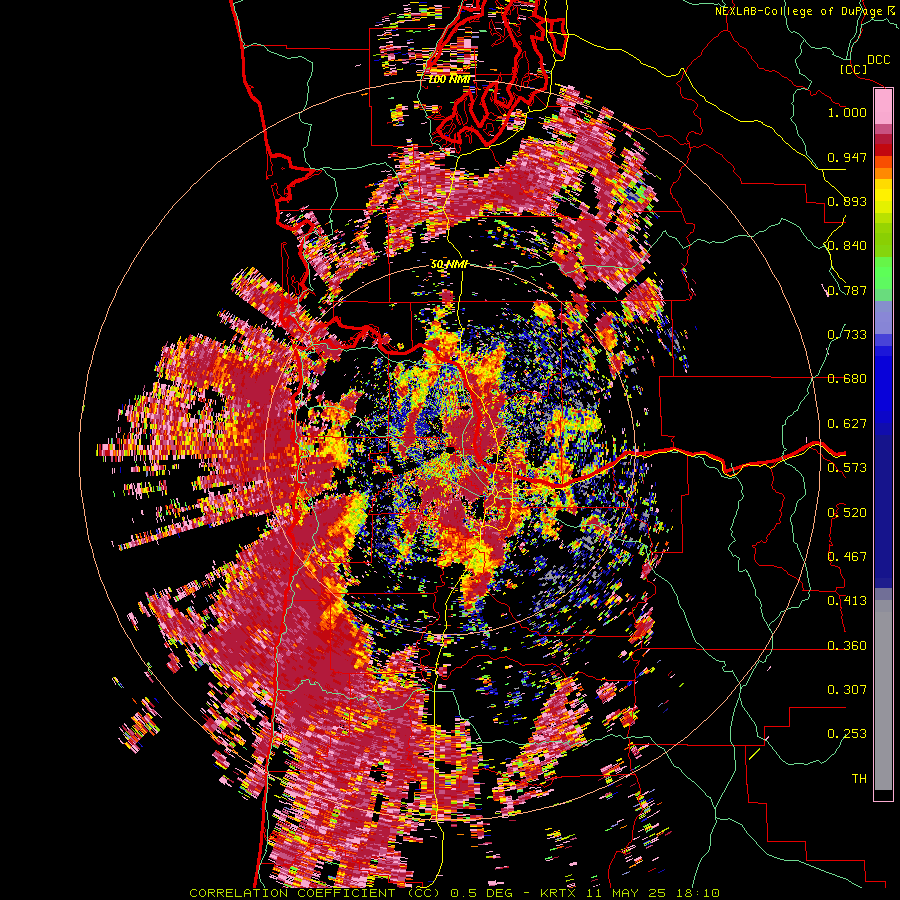Click the [CC] product label
This screenshot has height=900, width=900.
854,69
